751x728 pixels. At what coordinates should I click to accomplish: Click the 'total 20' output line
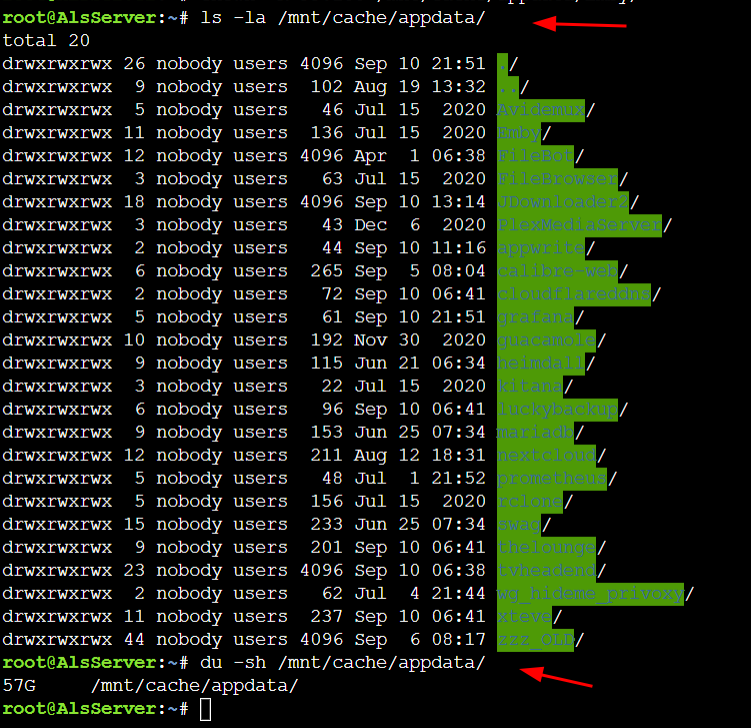[x=46, y=40]
